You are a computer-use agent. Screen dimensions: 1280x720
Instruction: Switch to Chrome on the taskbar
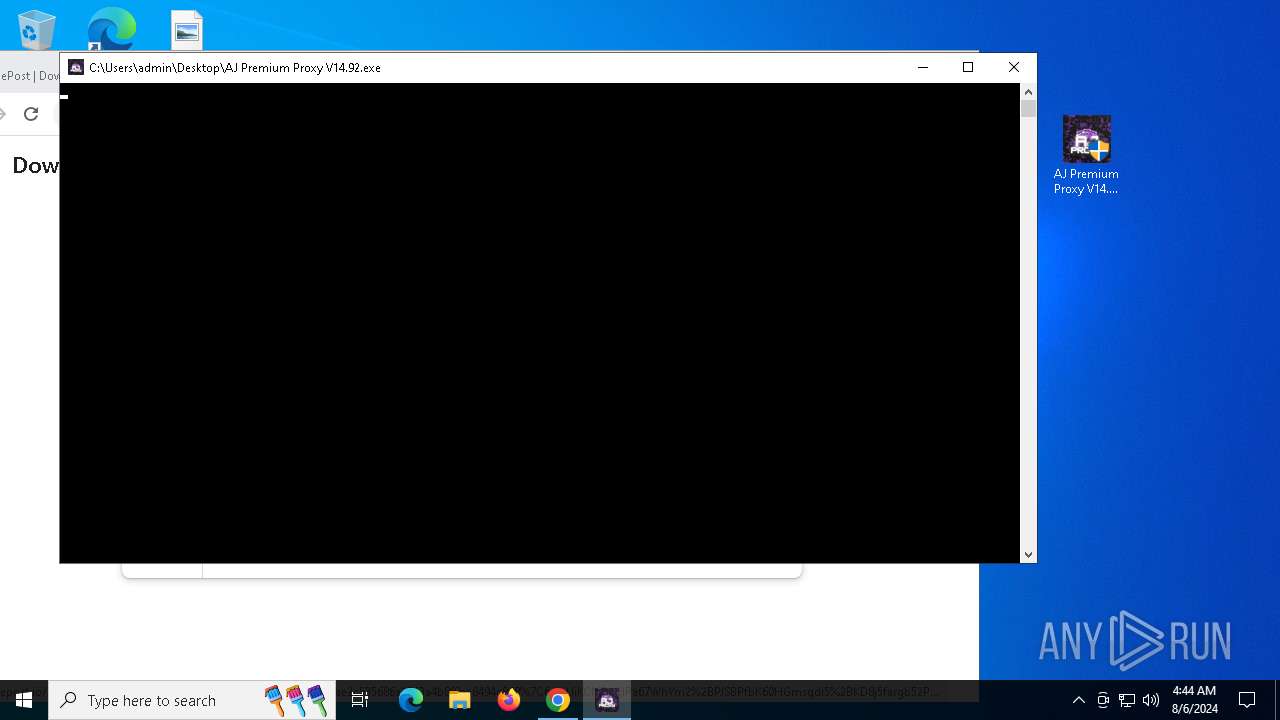[x=558, y=700]
